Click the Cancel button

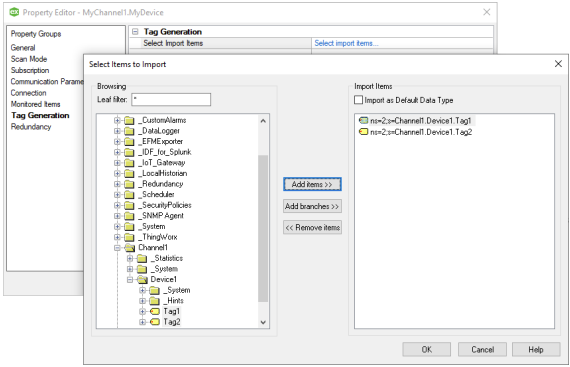coord(482,349)
